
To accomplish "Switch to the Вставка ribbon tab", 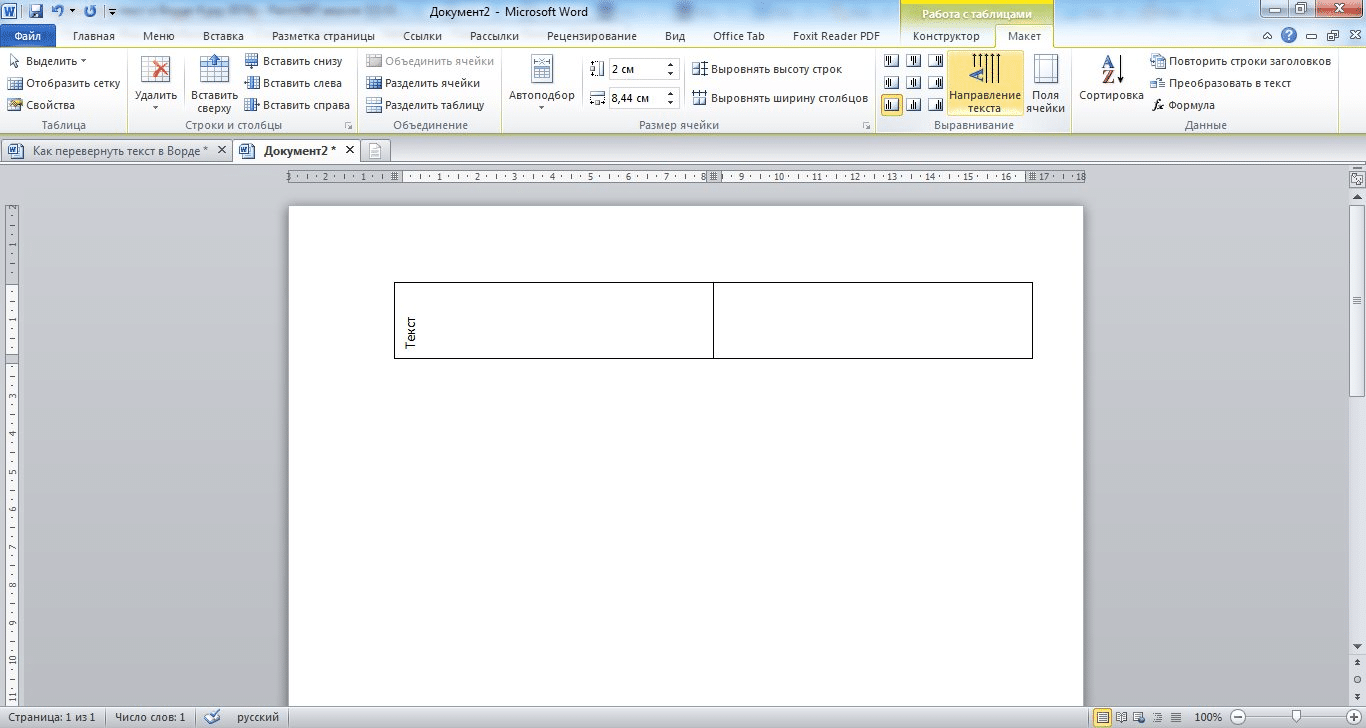I will pyautogui.click(x=223, y=36).
